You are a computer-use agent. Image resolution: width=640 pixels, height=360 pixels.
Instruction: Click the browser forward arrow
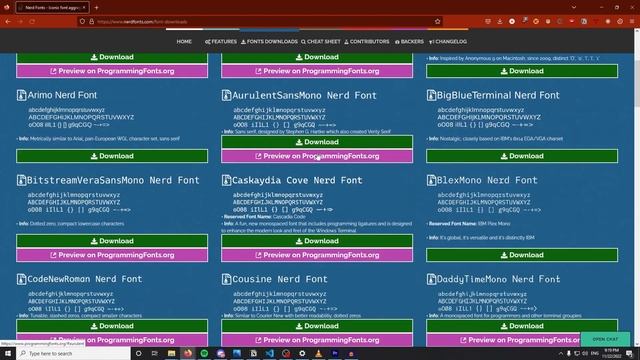point(20,21)
